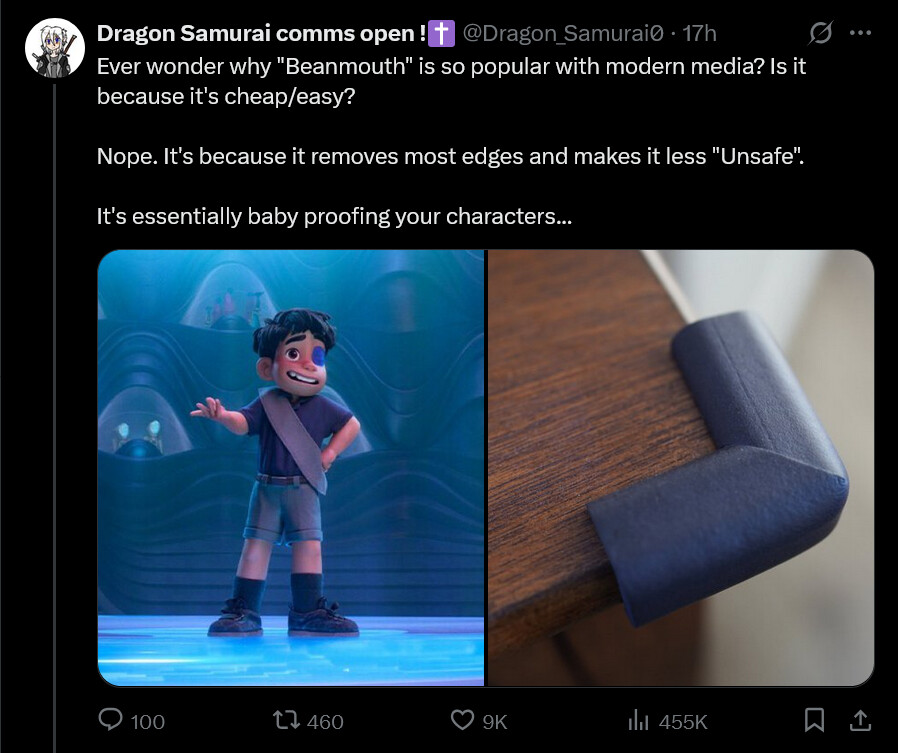This screenshot has width=898, height=753.
Task: Click the 455K views count
Action: (683, 722)
